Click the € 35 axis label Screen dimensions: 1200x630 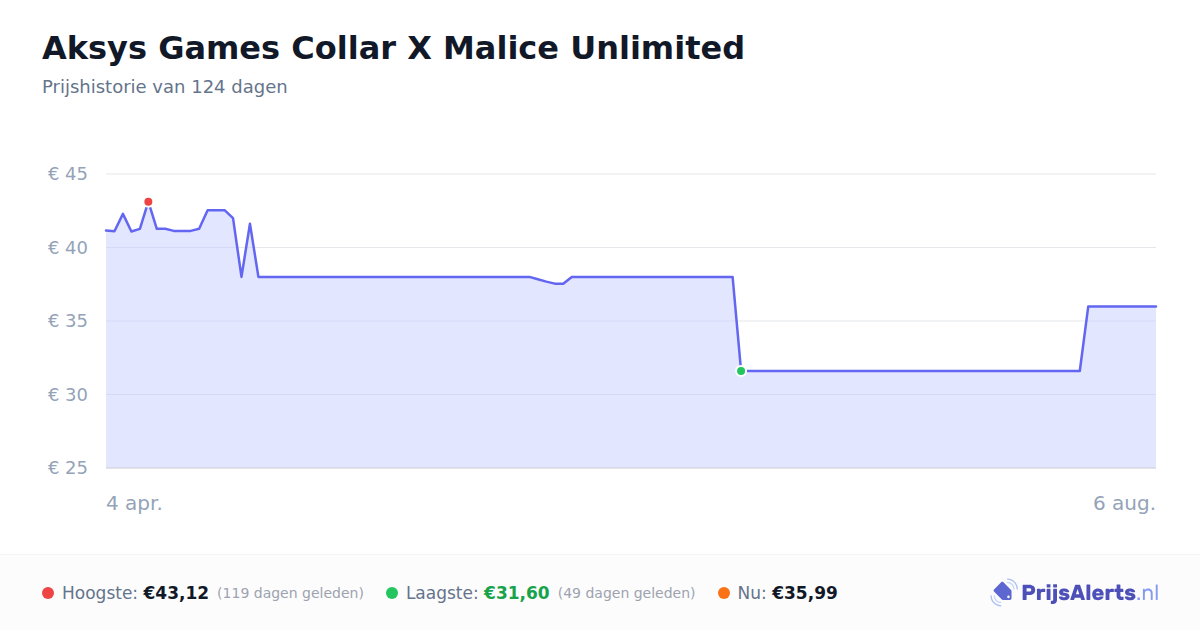[68, 321]
